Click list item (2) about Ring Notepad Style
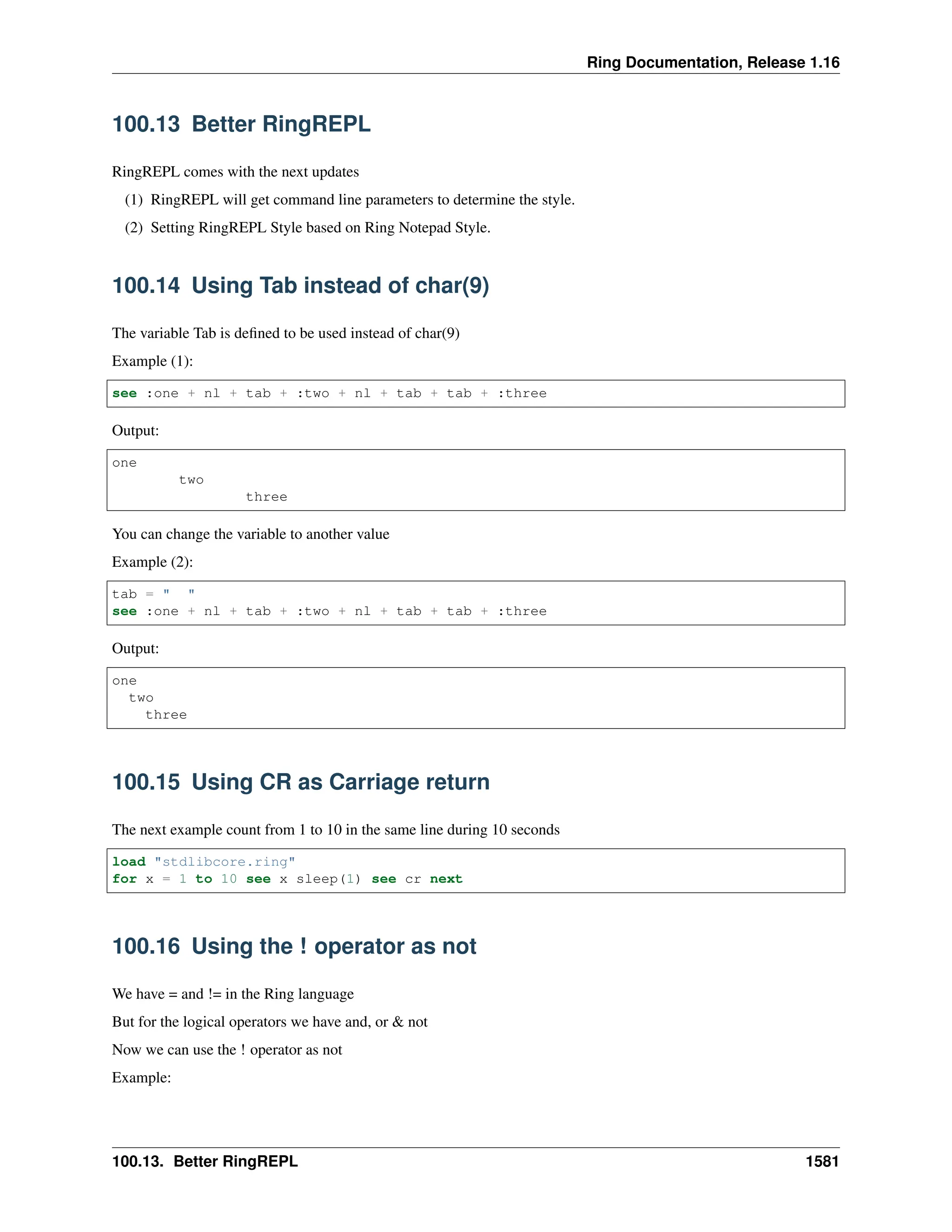The width and height of the screenshot is (952, 1232). tap(307, 227)
